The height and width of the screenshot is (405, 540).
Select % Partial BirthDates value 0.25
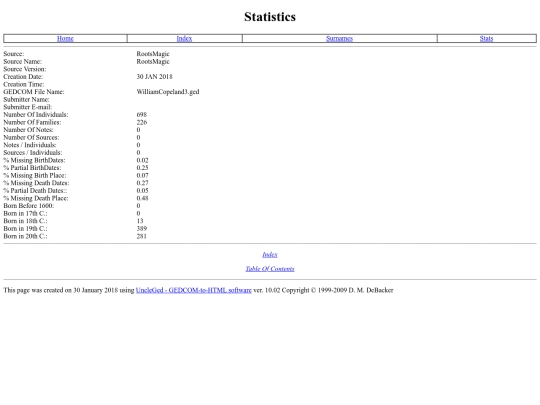pos(142,168)
